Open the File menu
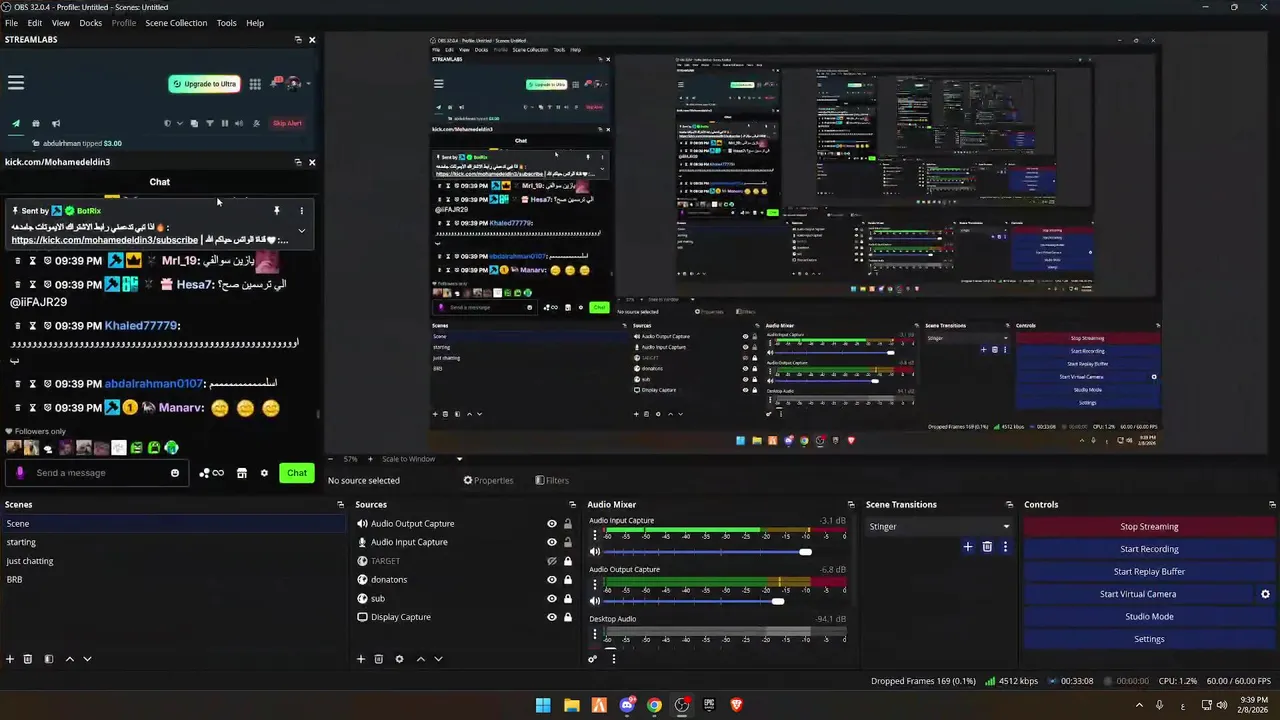1280x720 pixels. pyautogui.click(x=11, y=23)
